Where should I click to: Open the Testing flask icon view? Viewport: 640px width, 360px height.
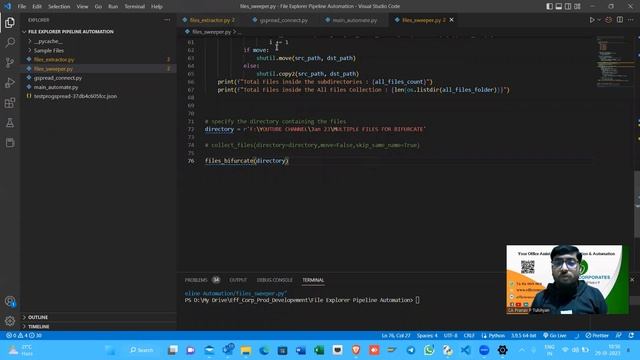pos(10,122)
